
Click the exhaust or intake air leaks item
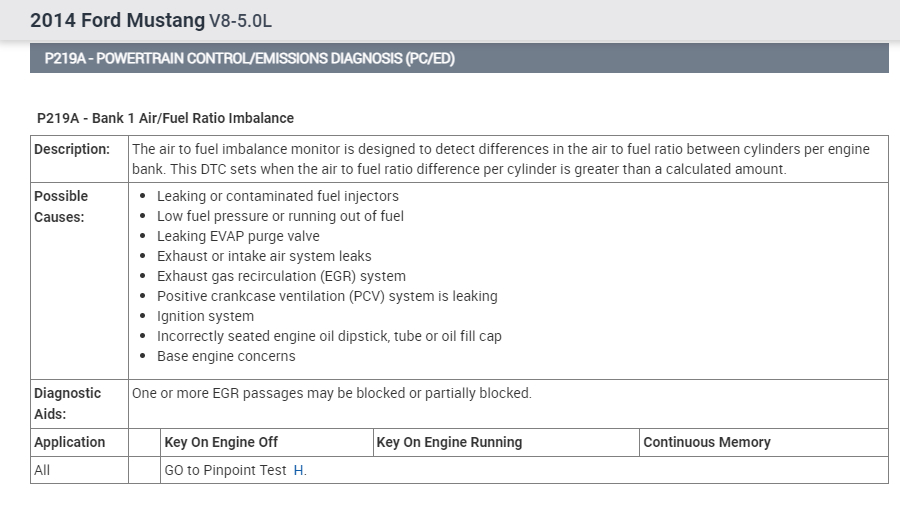pos(264,256)
